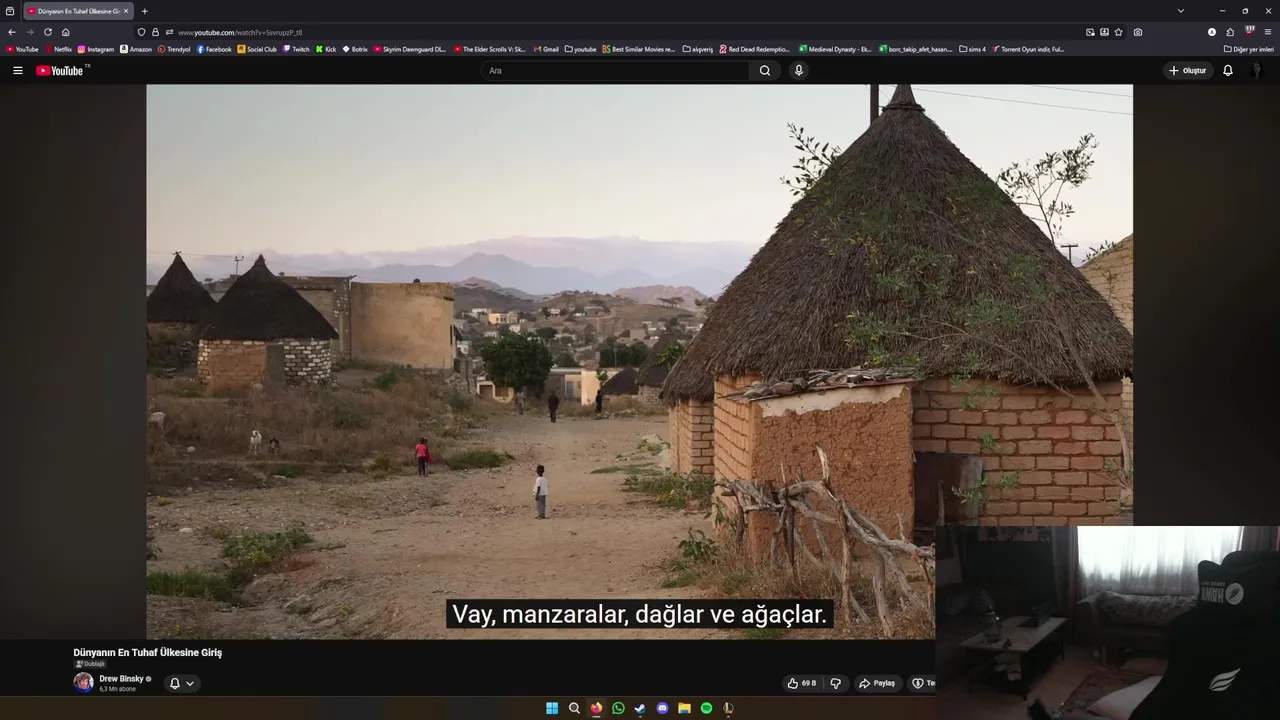Open the Drew Binsky channel name link
Image resolution: width=1280 pixels, height=720 pixels.
[x=121, y=679]
